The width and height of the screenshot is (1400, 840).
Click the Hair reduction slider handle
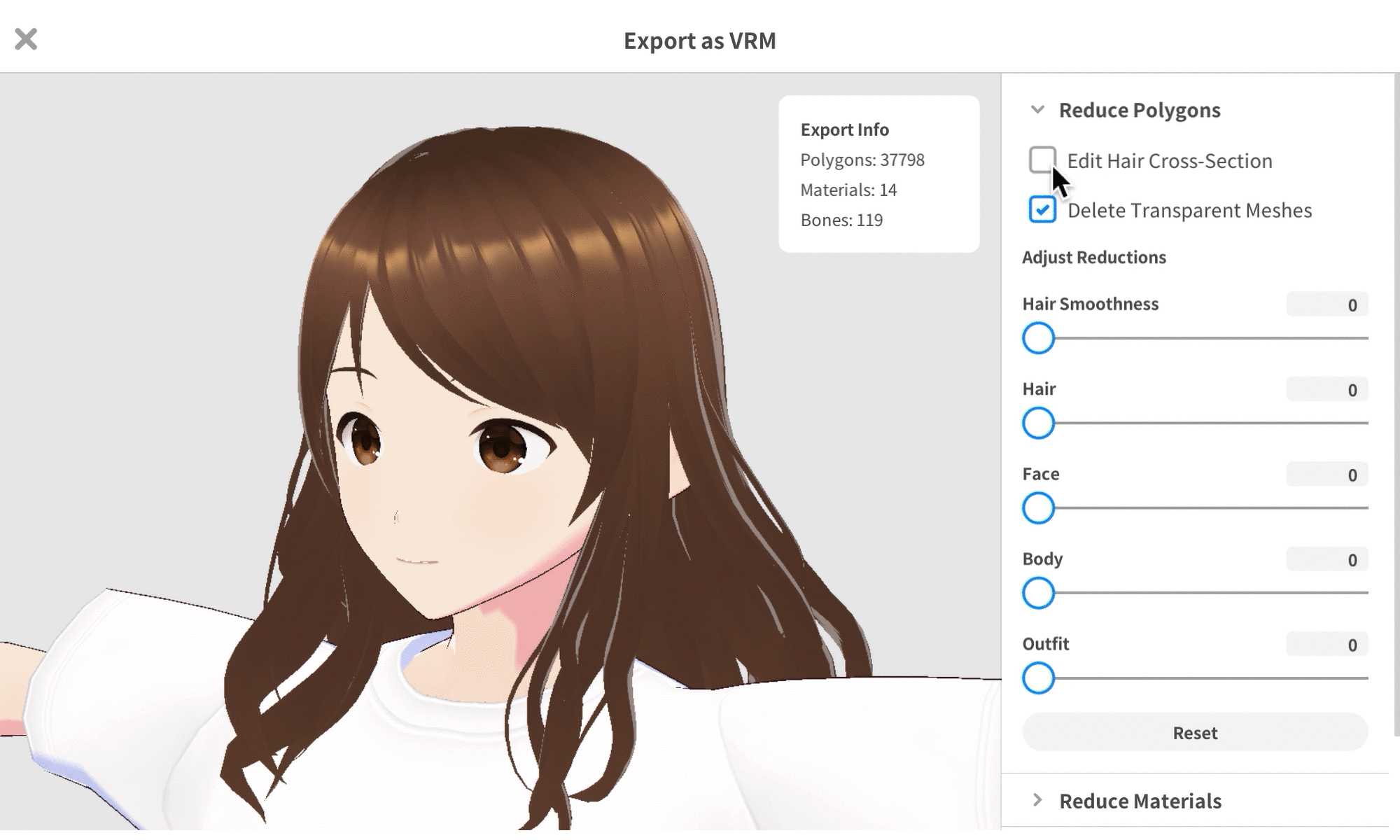[x=1038, y=423]
